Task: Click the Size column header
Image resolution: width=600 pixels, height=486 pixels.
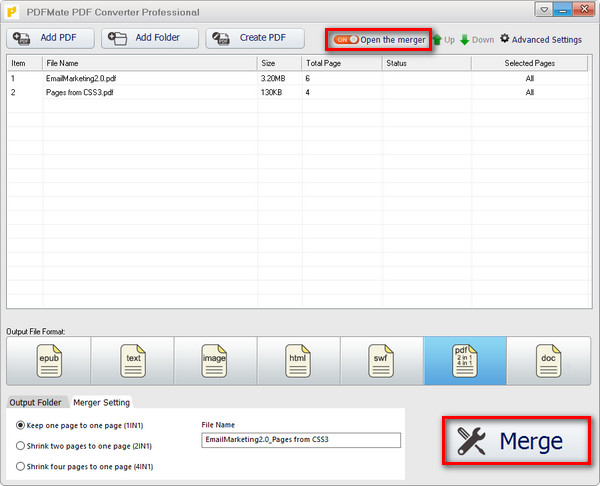Action: pyautogui.click(x=280, y=63)
